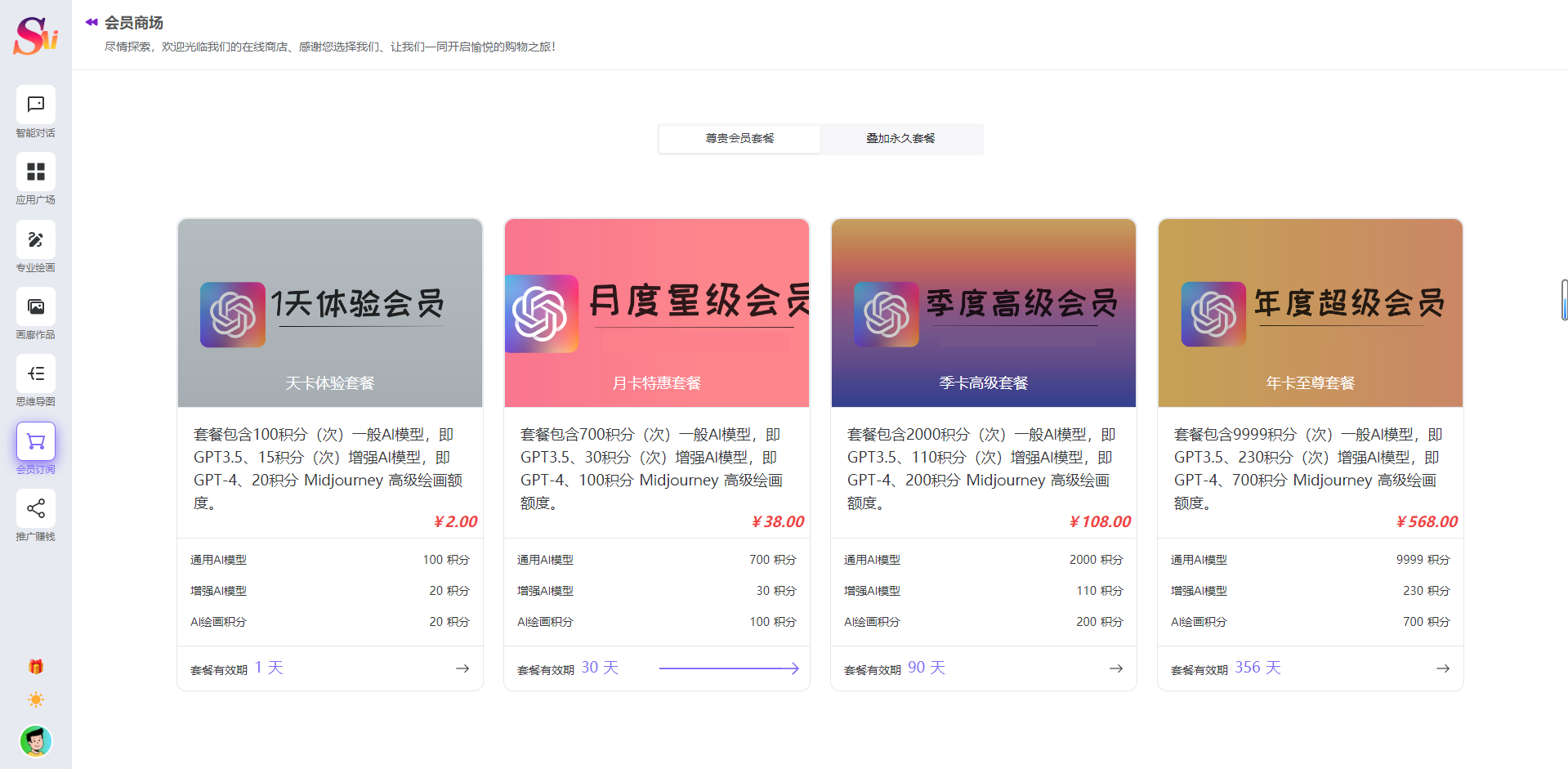
Task: Click 套餐有效期 1 天 text
Action: [237, 668]
